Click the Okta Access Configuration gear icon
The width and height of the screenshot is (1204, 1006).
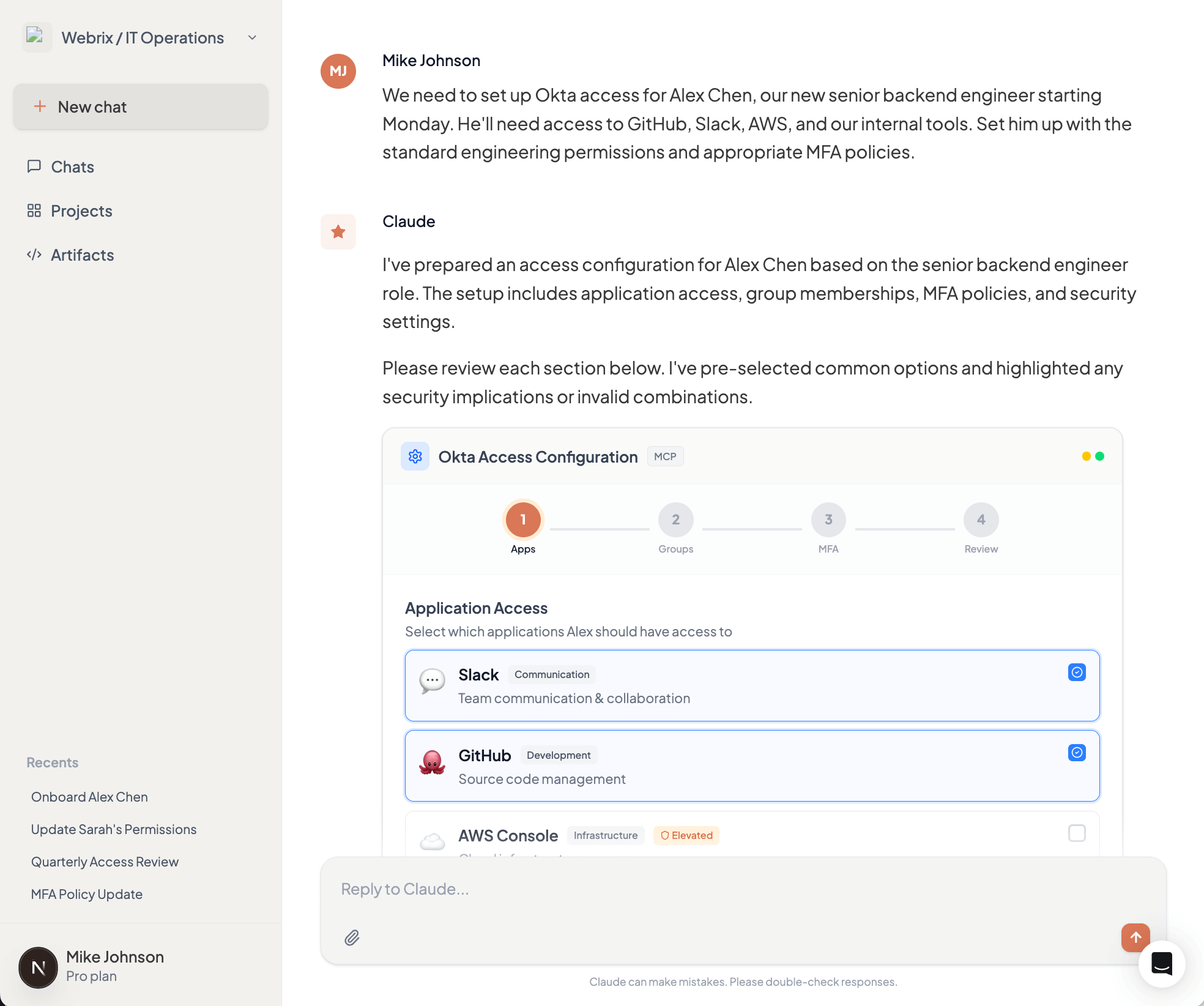pyautogui.click(x=415, y=456)
